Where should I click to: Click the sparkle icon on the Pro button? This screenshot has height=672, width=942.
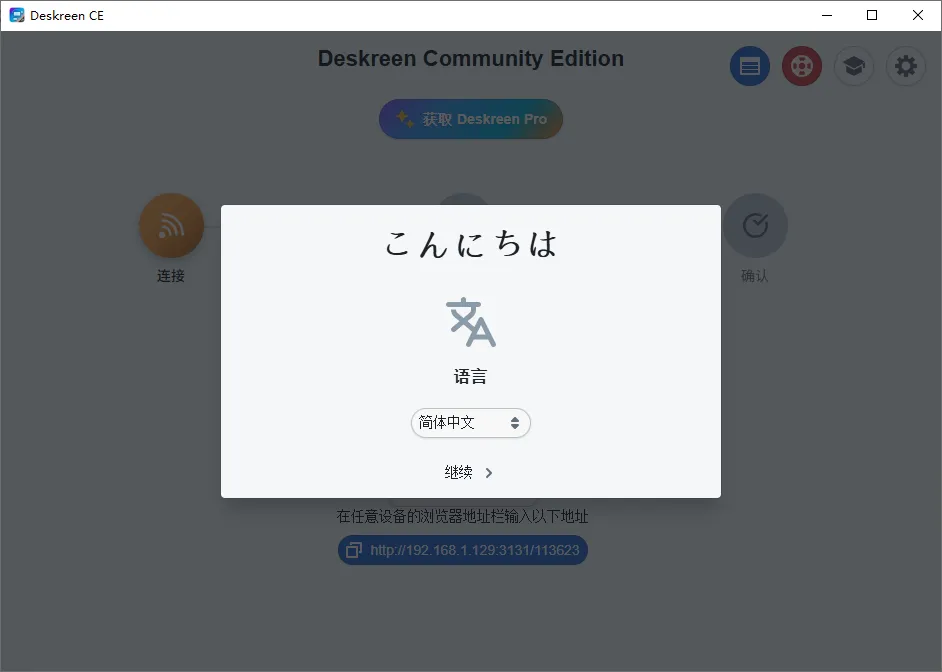pyautogui.click(x=405, y=119)
